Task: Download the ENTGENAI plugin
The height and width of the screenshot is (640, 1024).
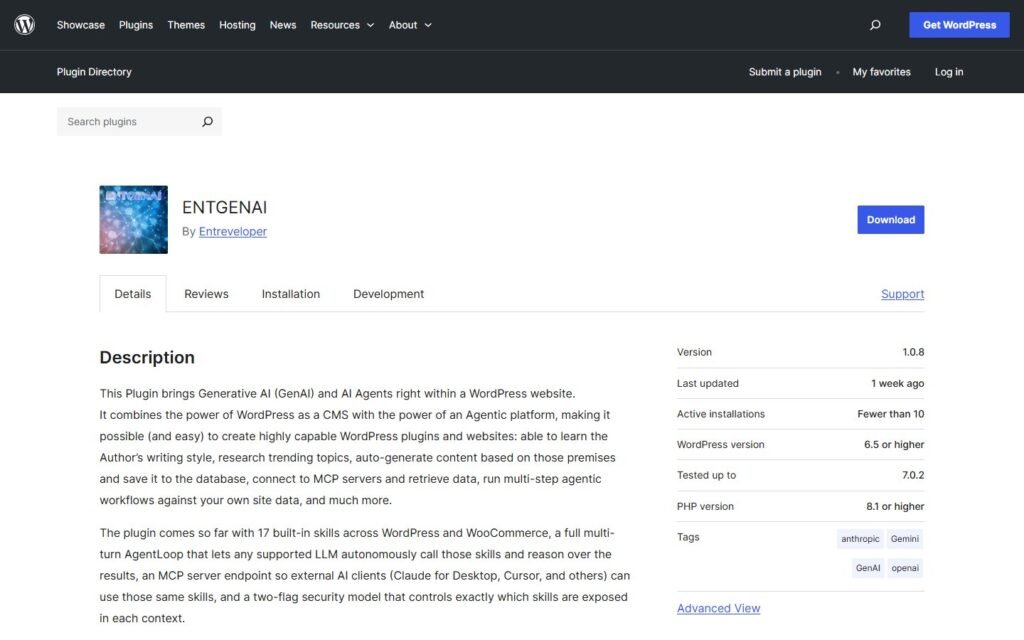Action: coord(891,219)
